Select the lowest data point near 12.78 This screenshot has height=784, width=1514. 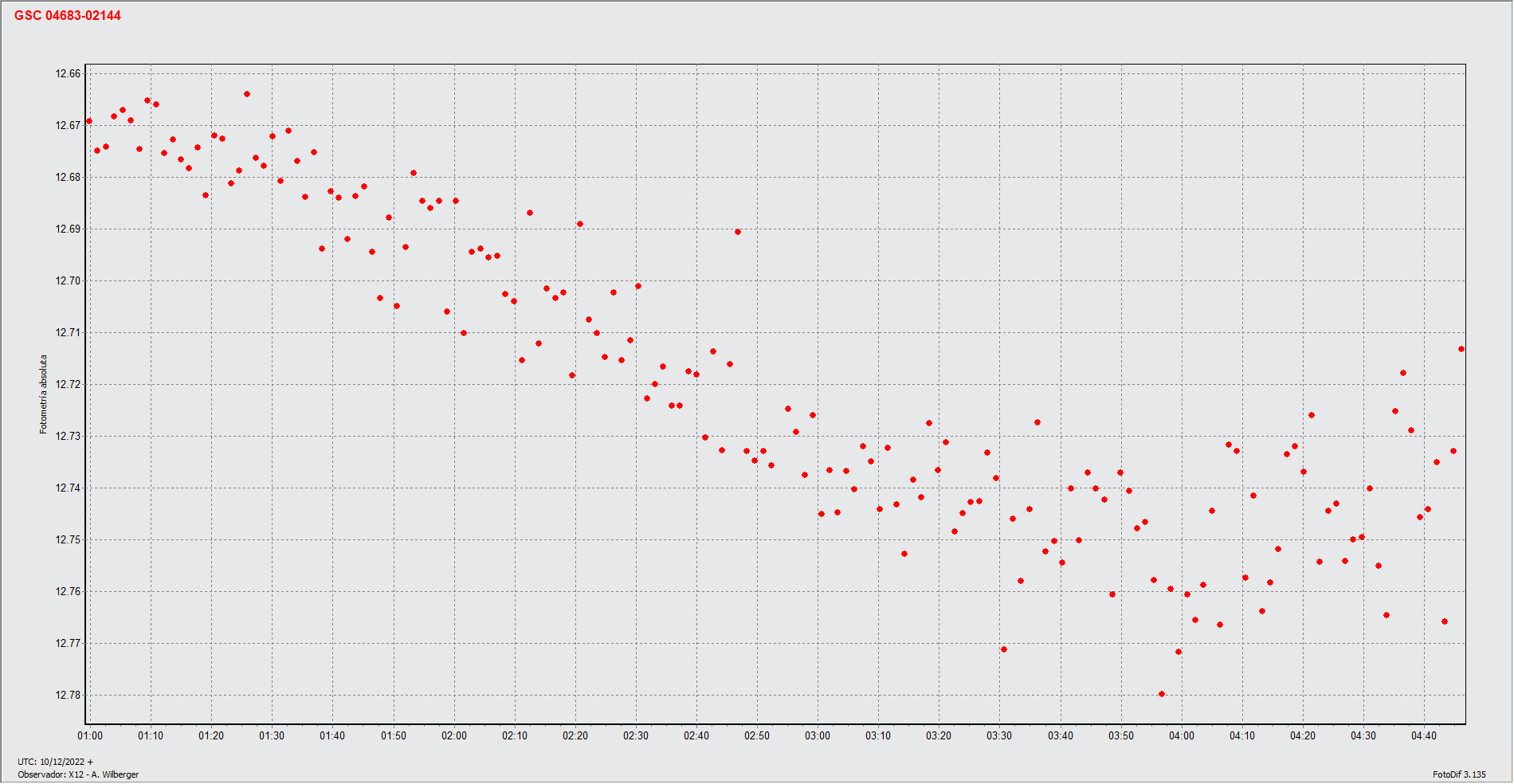[1162, 694]
